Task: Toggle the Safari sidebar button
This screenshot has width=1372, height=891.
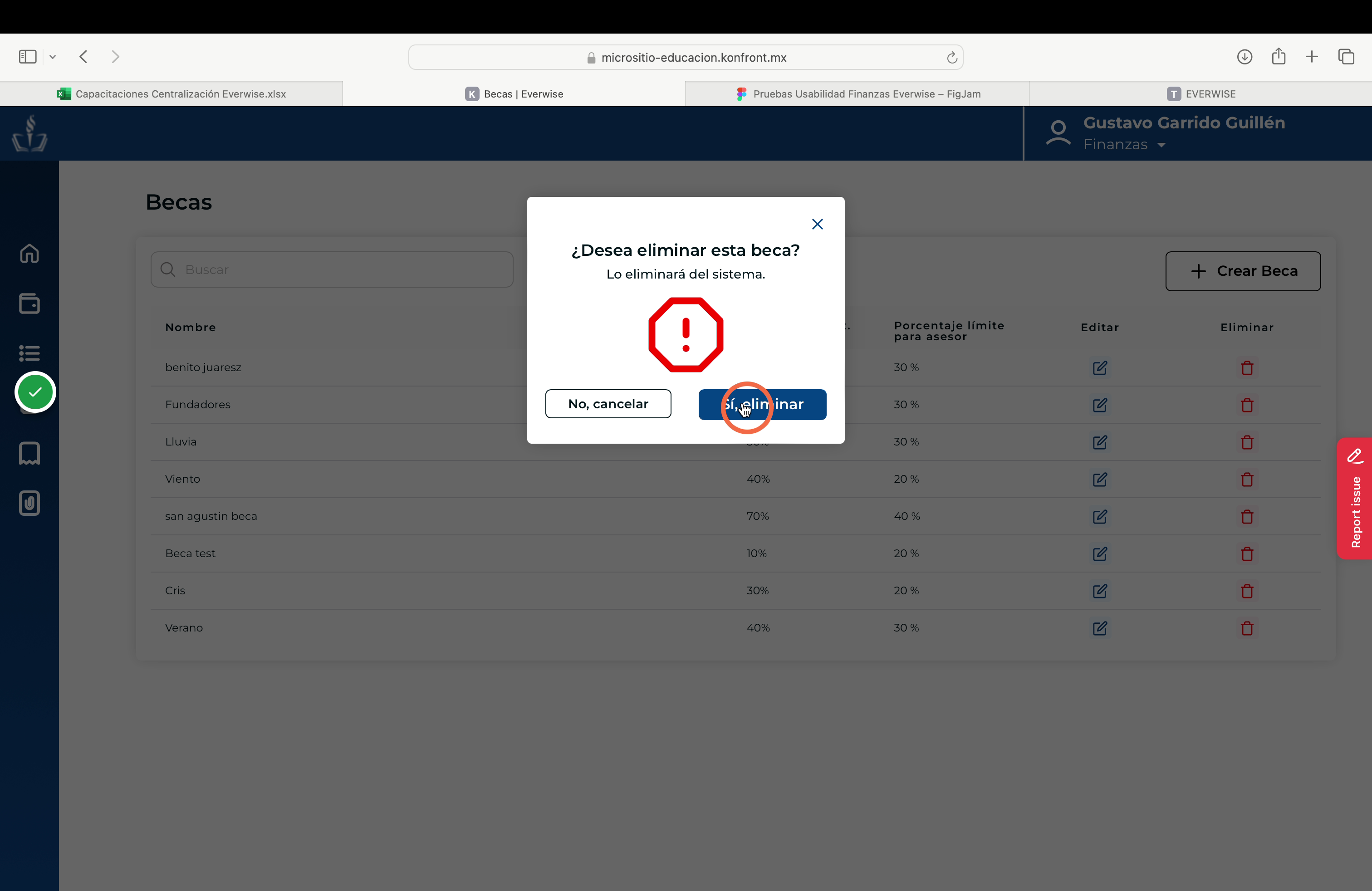Action: (28, 56)
